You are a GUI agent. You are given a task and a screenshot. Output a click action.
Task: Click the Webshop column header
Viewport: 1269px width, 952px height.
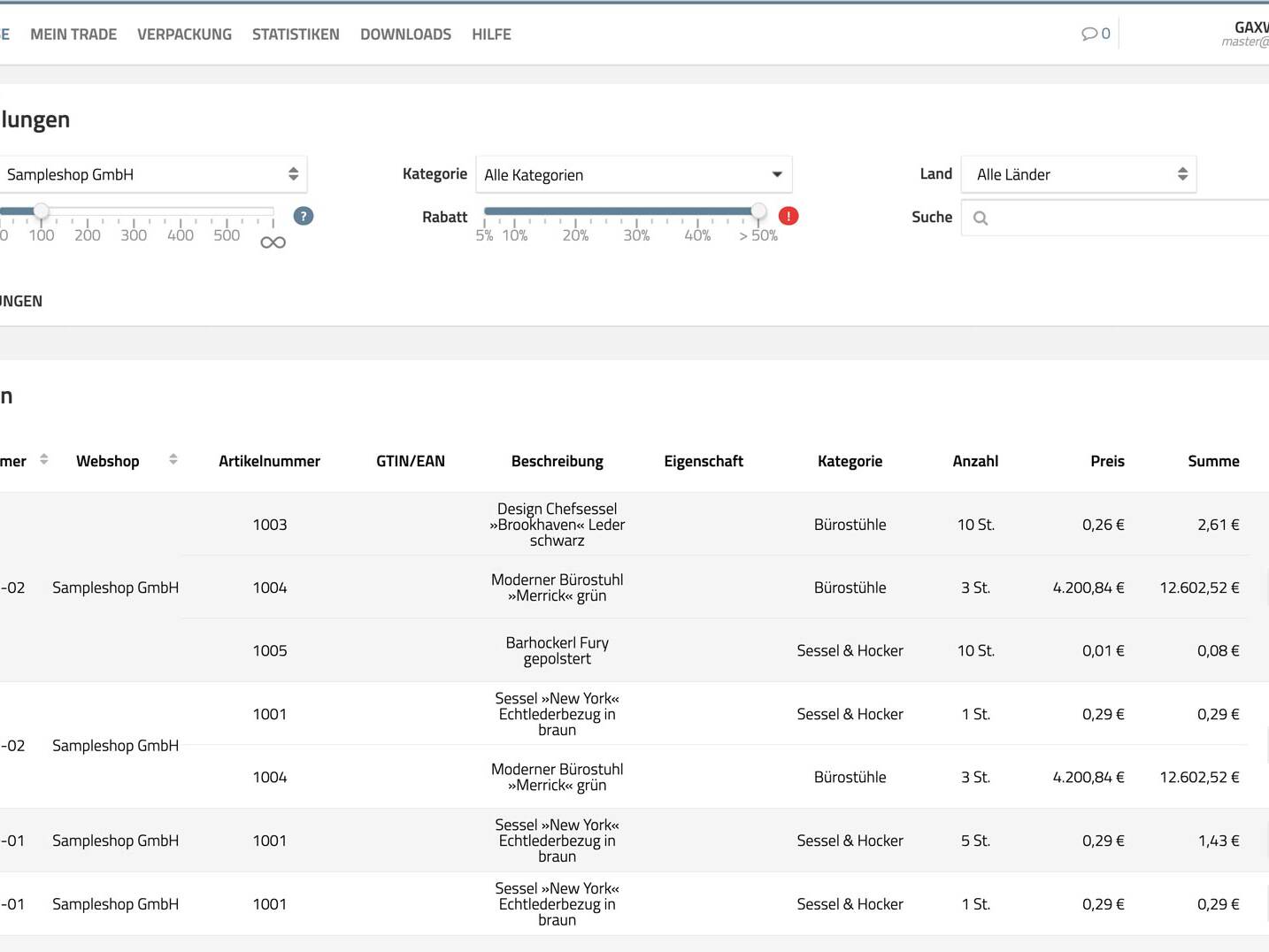click(107, 461)
